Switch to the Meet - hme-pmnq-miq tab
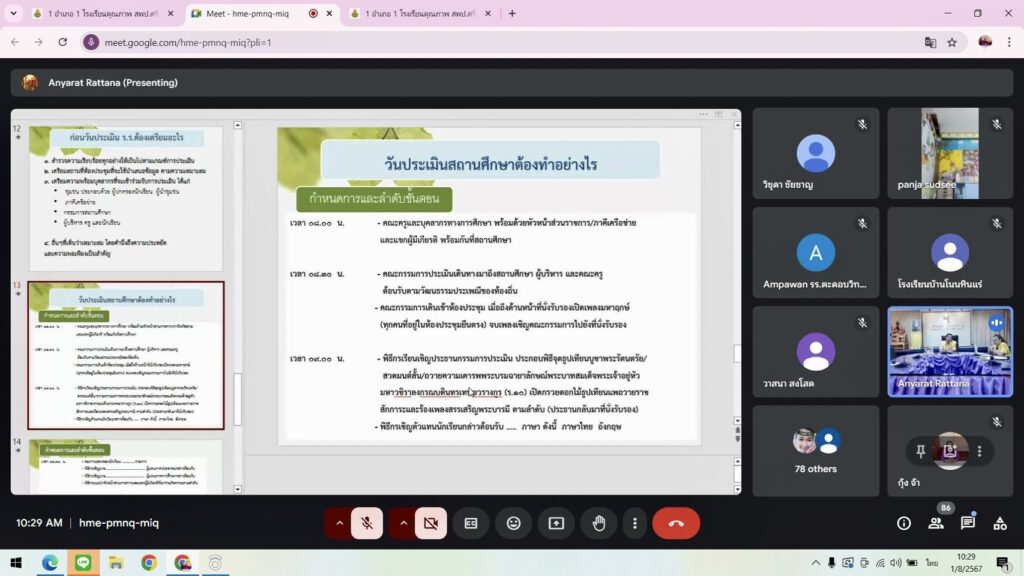Image resolution: width=1024 pixels, height=576 pixels. (250, 14)
